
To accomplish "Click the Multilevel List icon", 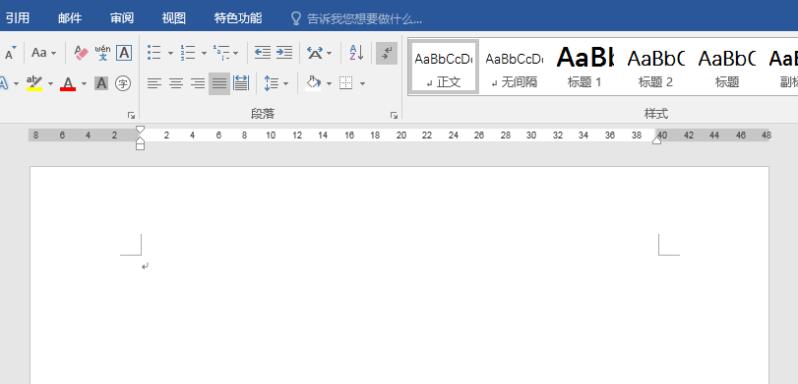I will coord(221,53).
